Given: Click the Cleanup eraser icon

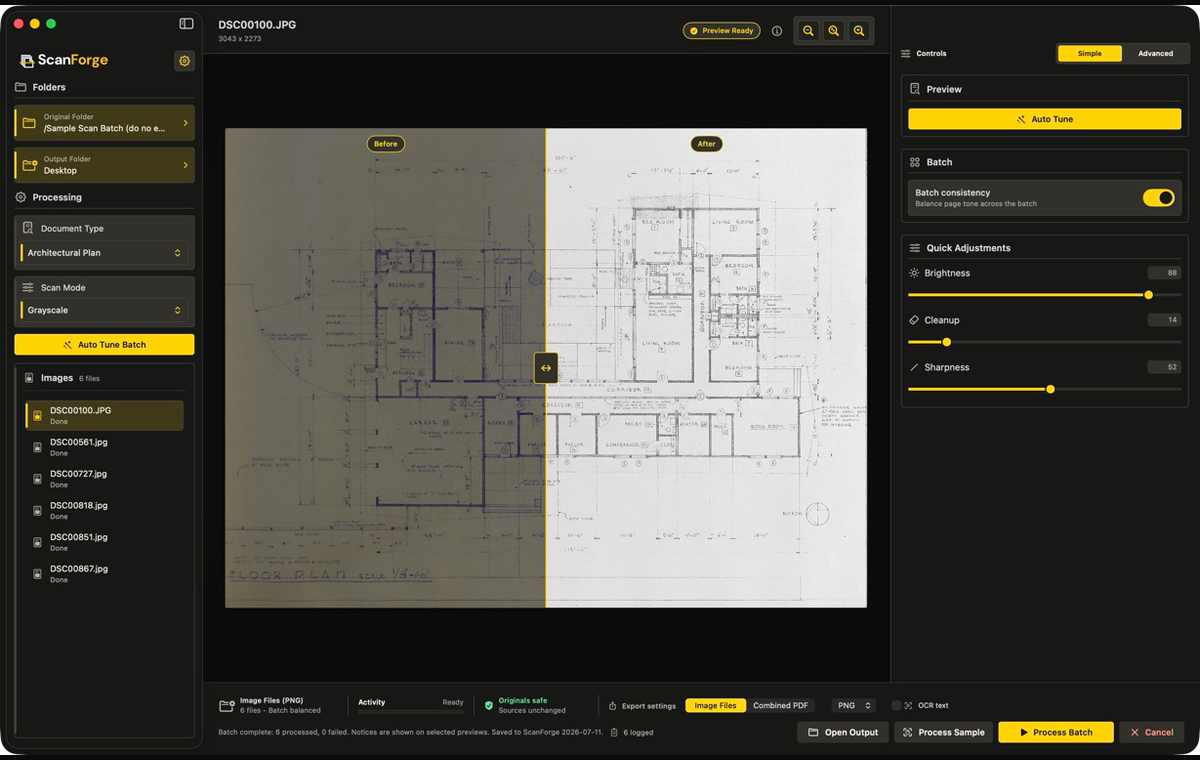Looking at the screenshot, I should pyautogui.click(x=914, y=320).
